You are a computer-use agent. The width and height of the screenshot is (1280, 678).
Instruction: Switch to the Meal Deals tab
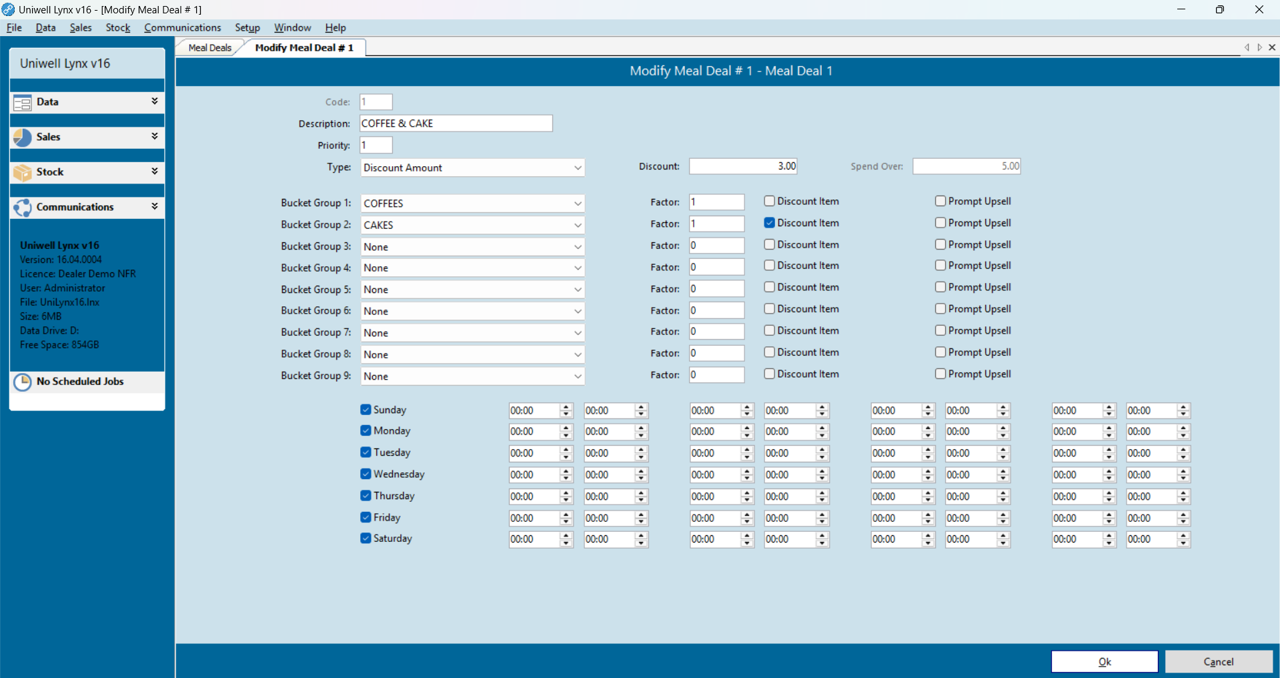210,47
